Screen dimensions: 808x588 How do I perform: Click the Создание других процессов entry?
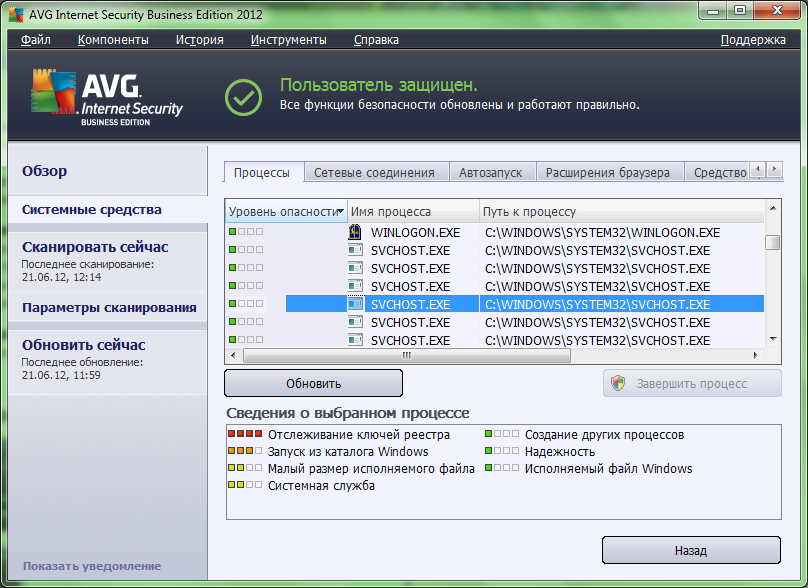pos(604,434)
